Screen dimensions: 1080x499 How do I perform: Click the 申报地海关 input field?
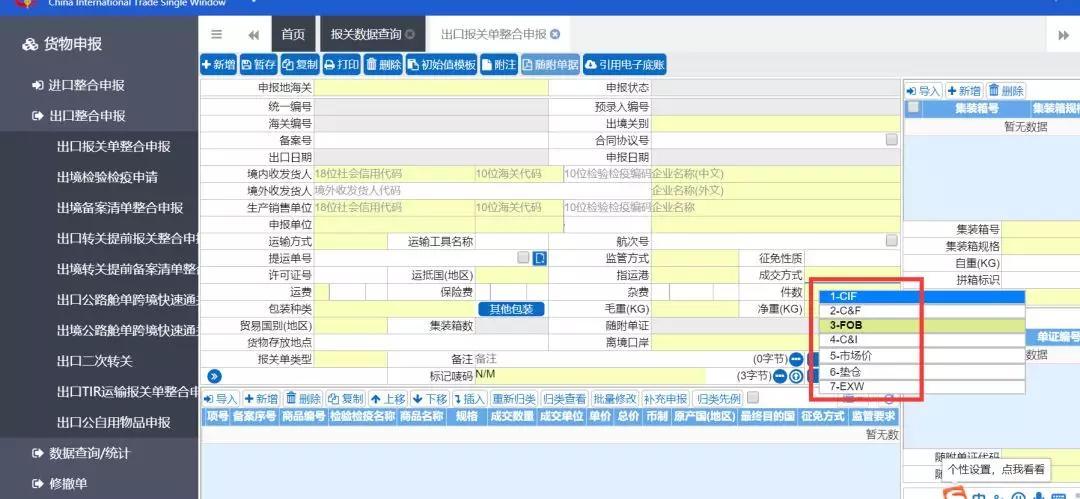pos(431,88)
